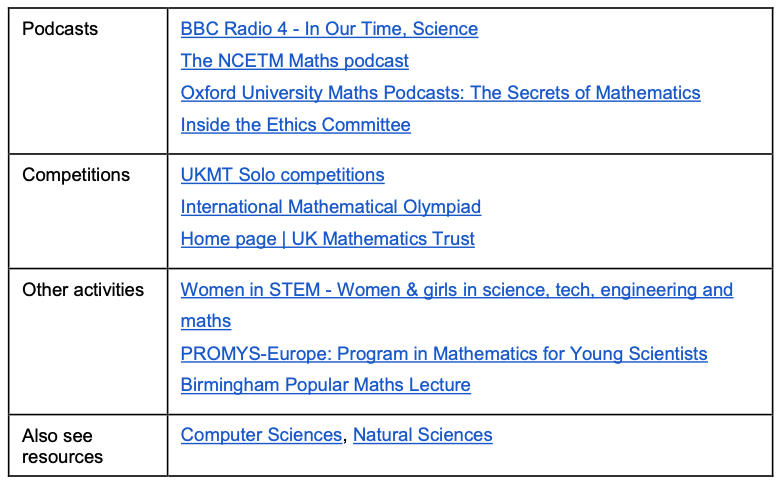Open PROMYS-Europe program link
Viewport: 782px width, 488px height.
pyautogui.click(x=444, y=354)
